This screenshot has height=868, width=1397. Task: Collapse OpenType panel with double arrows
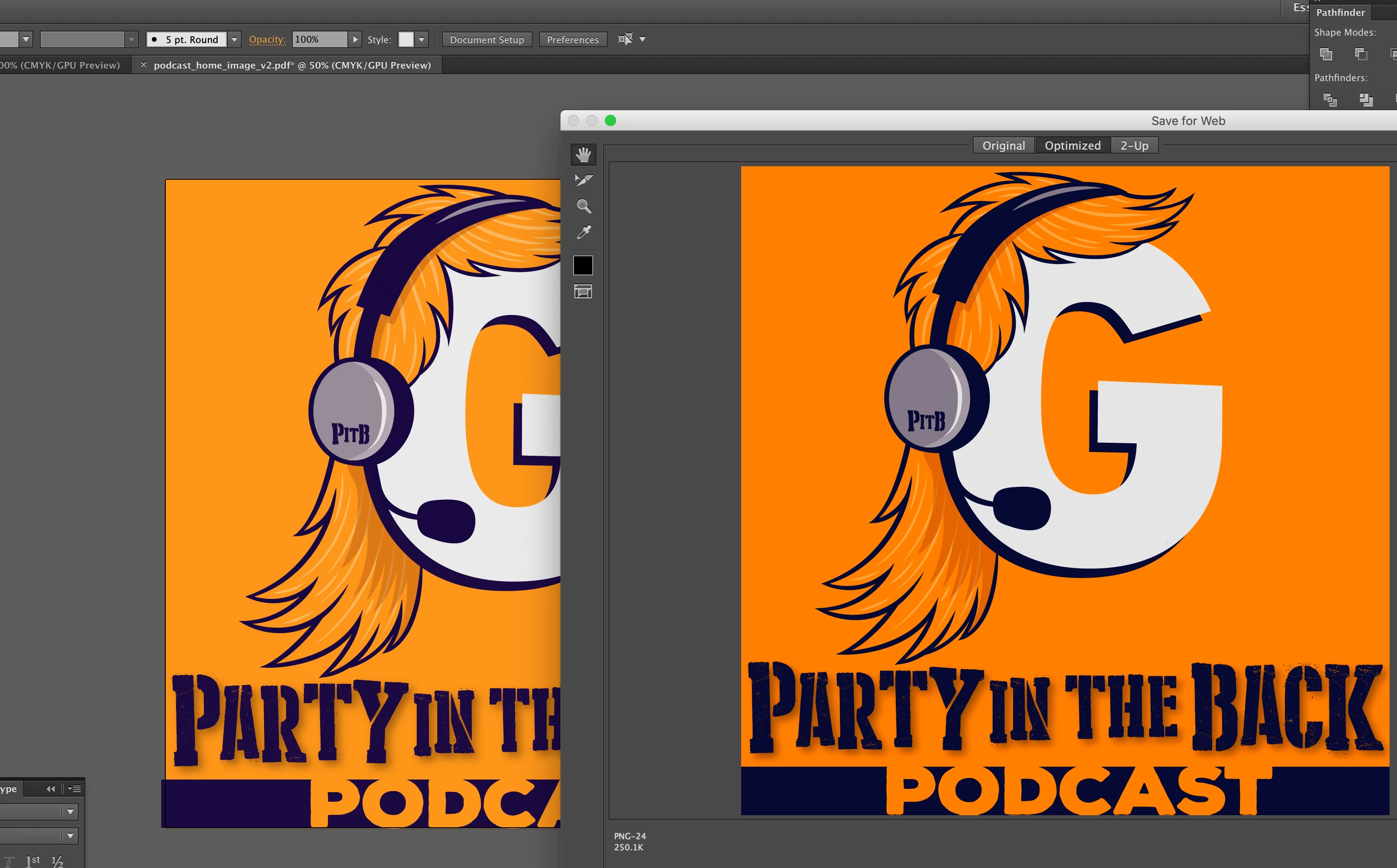coord(50,789)
